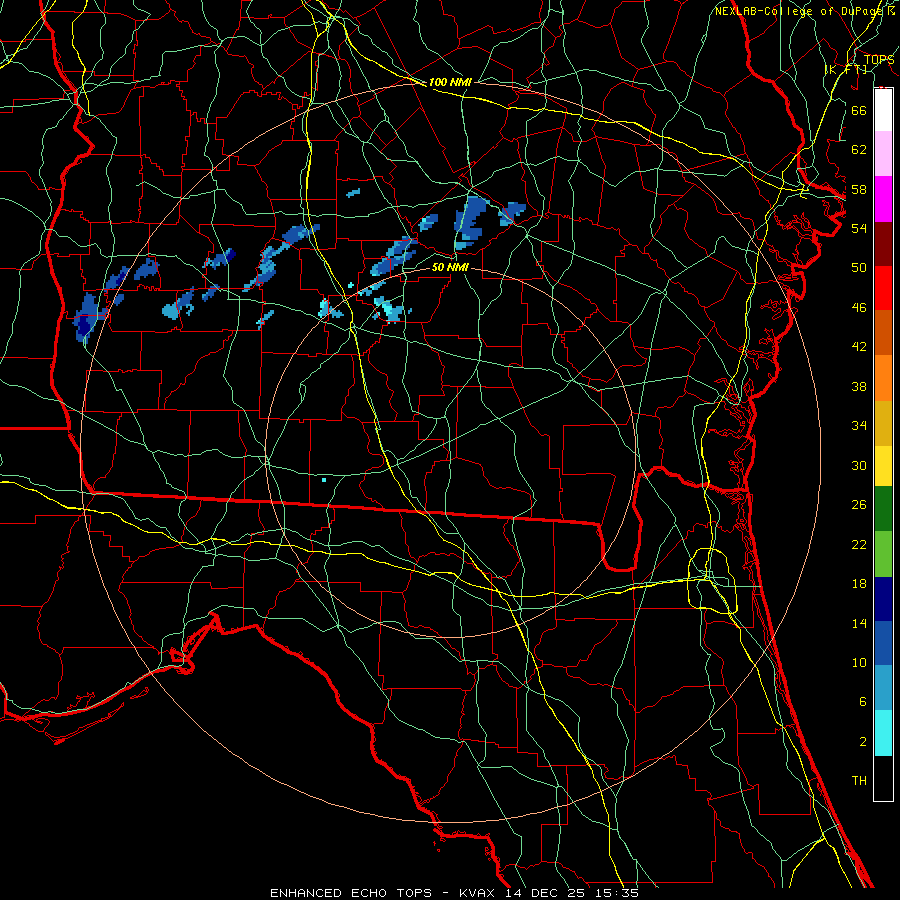Image resolution: width=900 pixels, height=900 pixels.
Task: Click the "14" legend value
Action: [x=859, y=623]
